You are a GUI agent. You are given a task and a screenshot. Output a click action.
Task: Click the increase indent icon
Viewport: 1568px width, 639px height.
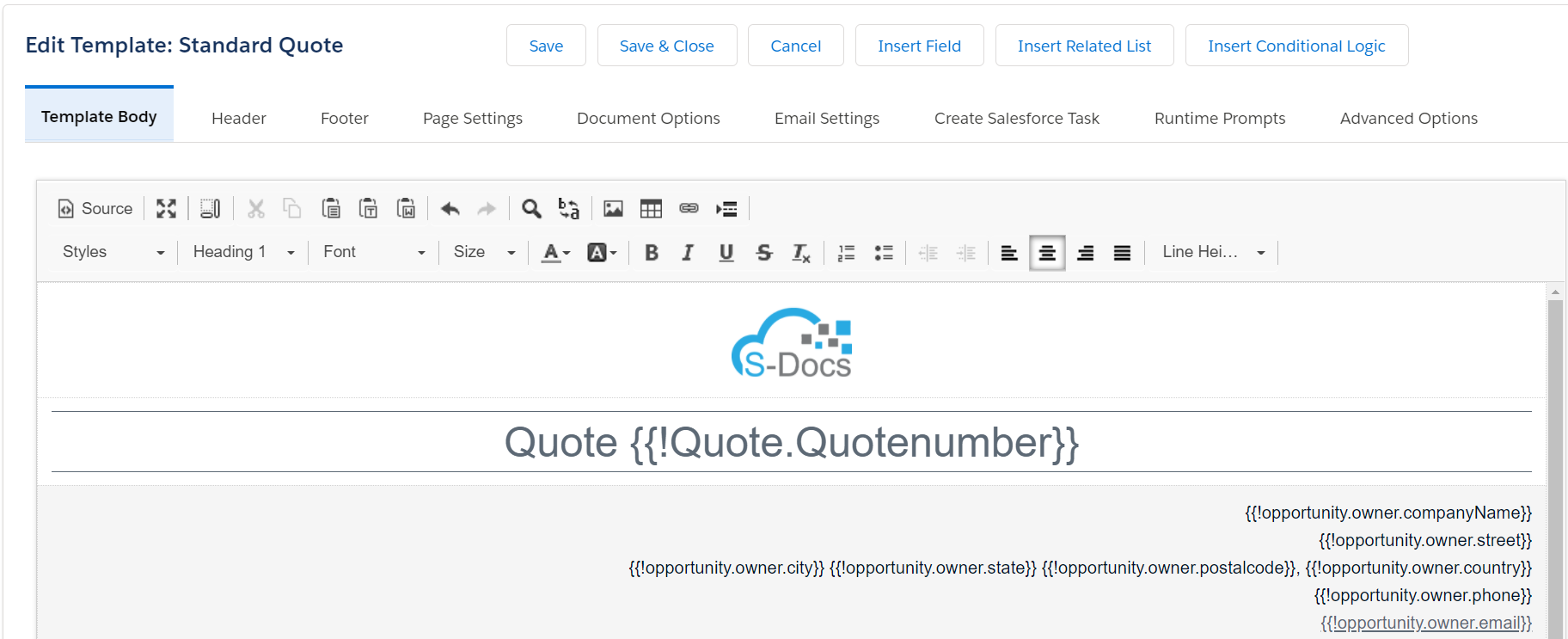click(x=966, y=253)
